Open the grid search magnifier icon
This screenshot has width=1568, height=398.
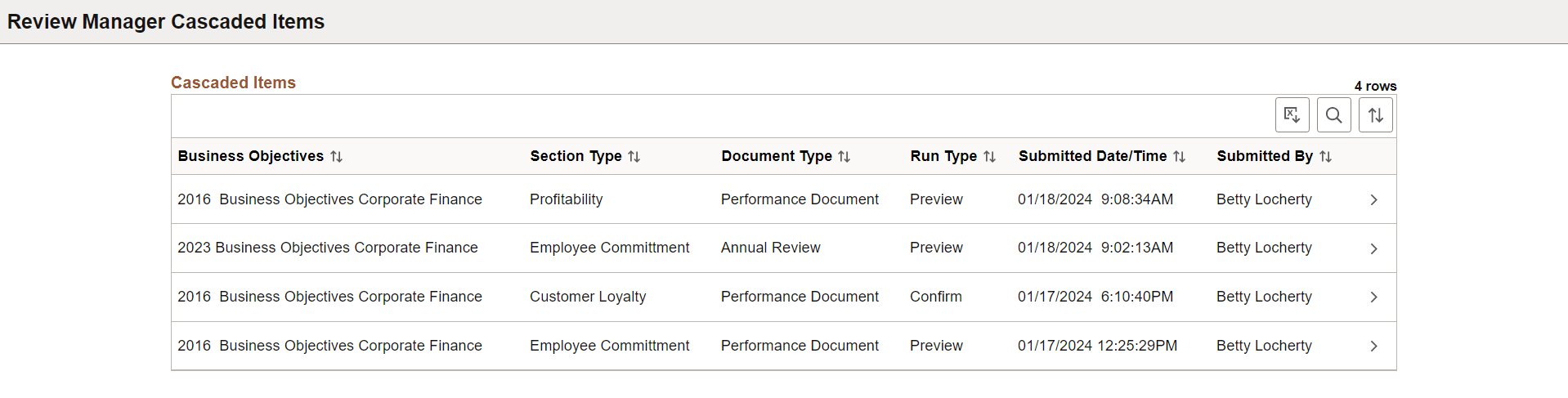coord(1333,115)
